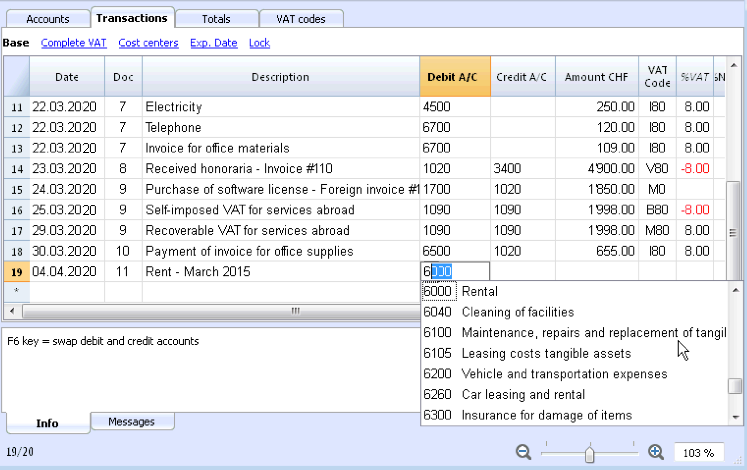747x470 pixels.
Task: Click the table vertical scroll up arrow
Action: tap(734, 65)
